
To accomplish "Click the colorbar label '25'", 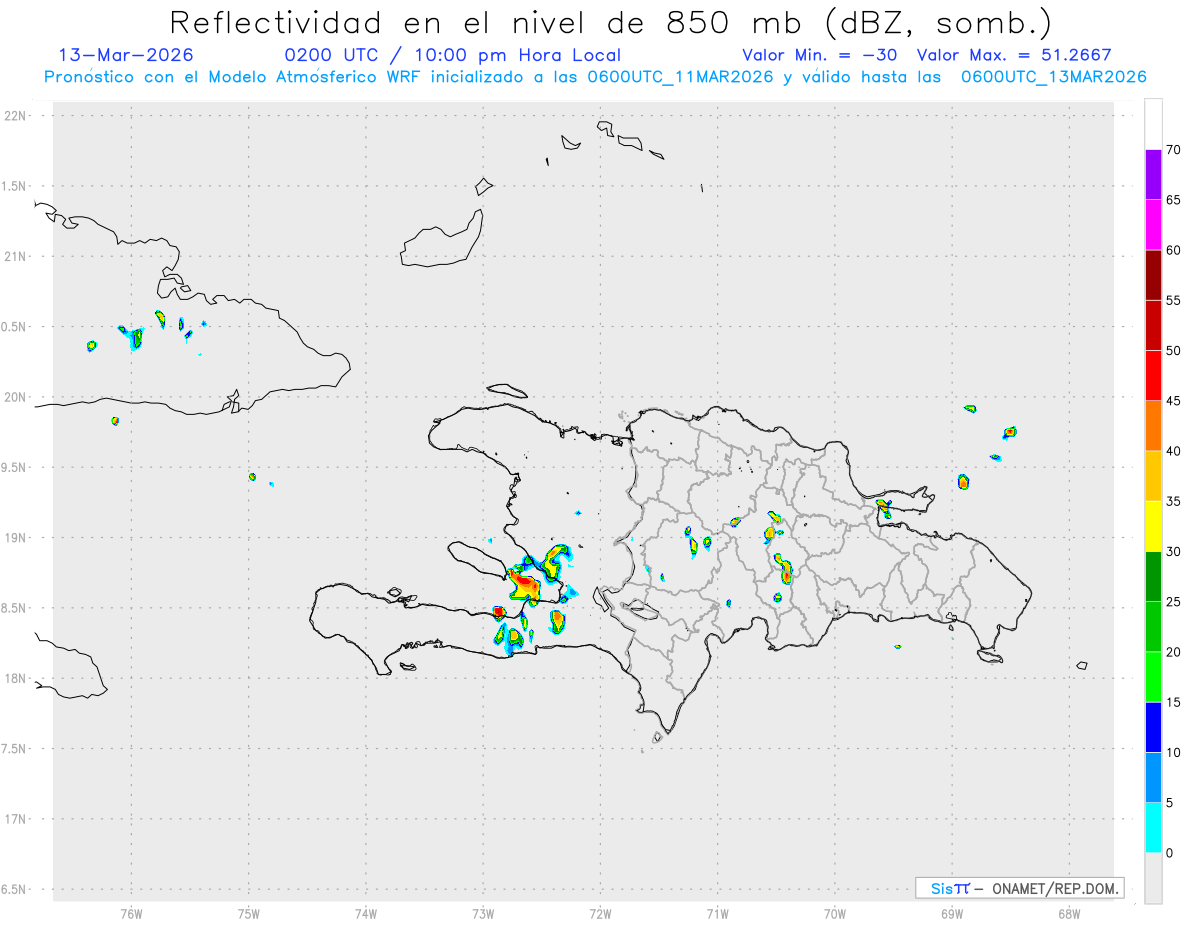I will click(x=1173, y=602).
